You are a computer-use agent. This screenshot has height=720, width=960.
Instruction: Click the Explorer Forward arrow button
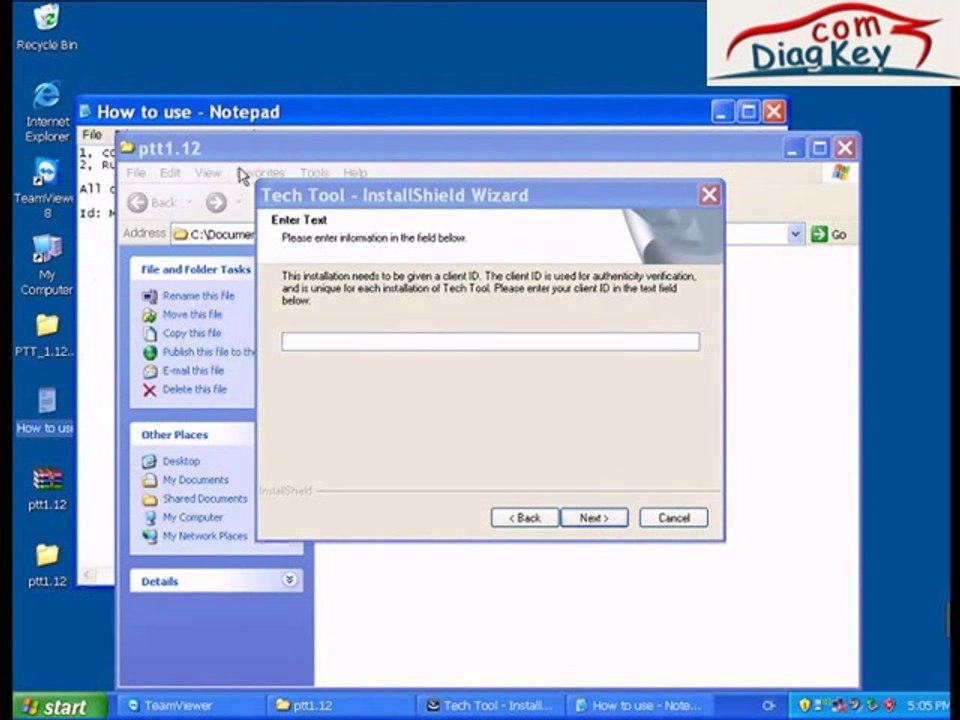[x=216, y=202]
